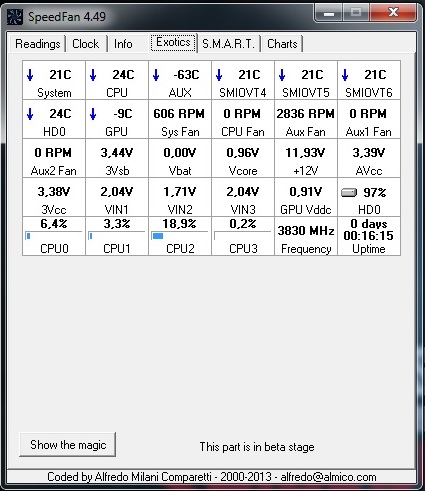Open the S.M.A.R.T. tab
This screenshot has height=491, width=425.
point(229,44)
